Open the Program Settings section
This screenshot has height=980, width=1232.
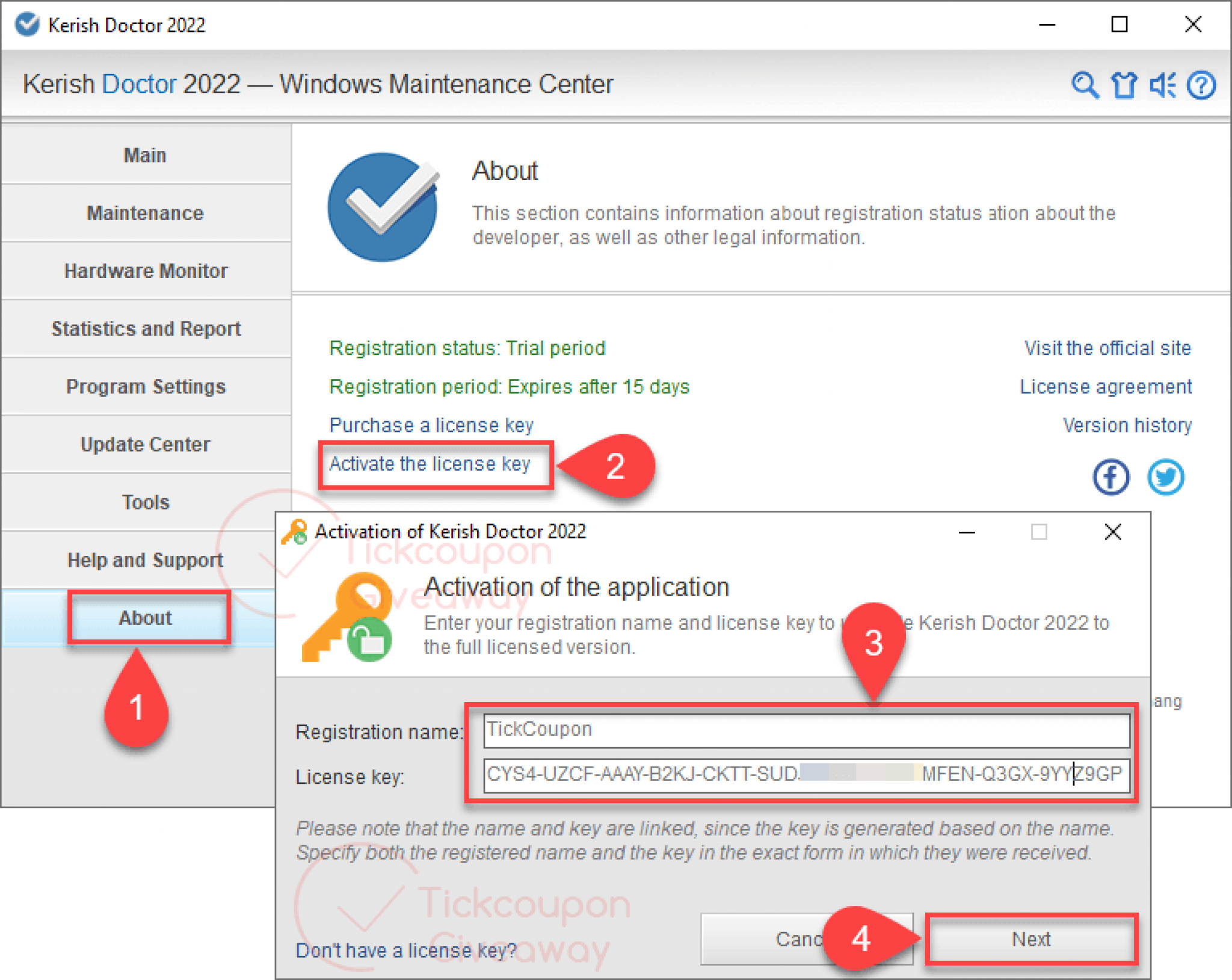145,386
